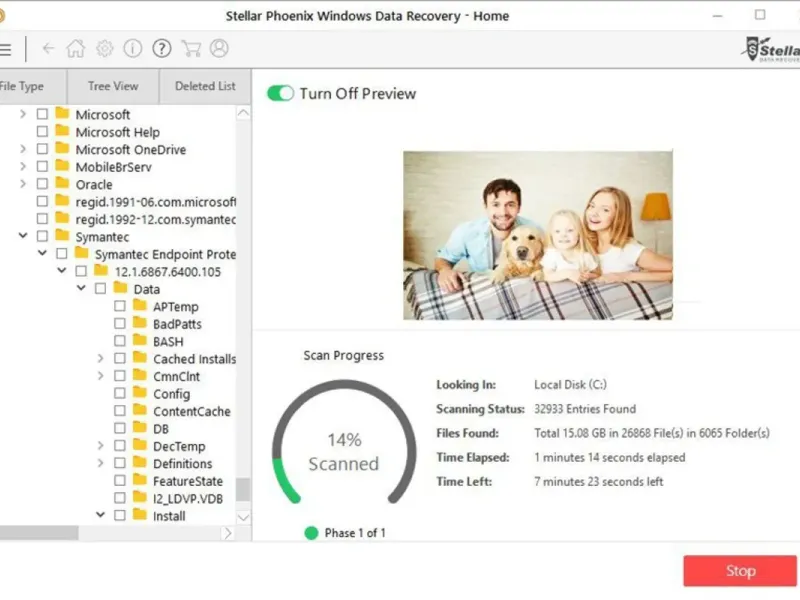Screen dimensions: 800x600
Task: Select the Data folder icon
Action: (120, 288)
